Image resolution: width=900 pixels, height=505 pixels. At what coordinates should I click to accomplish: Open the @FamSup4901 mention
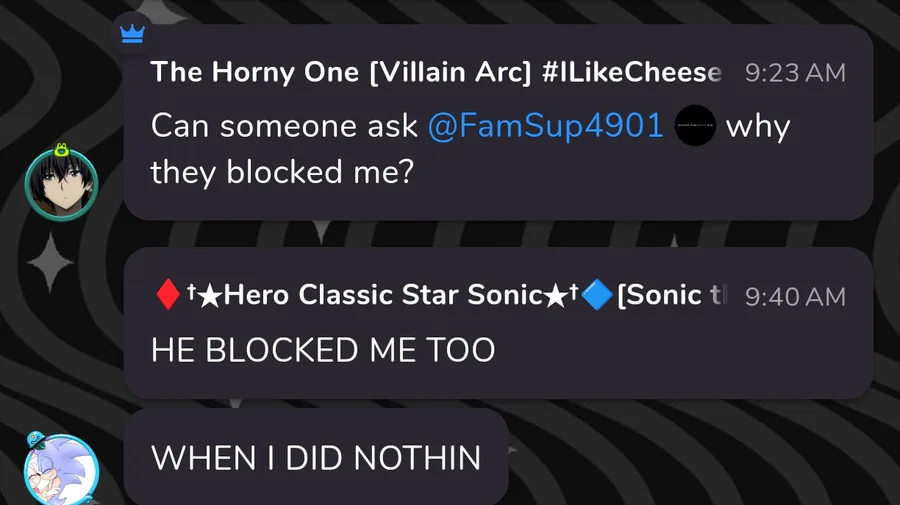(x=546, y=127)
